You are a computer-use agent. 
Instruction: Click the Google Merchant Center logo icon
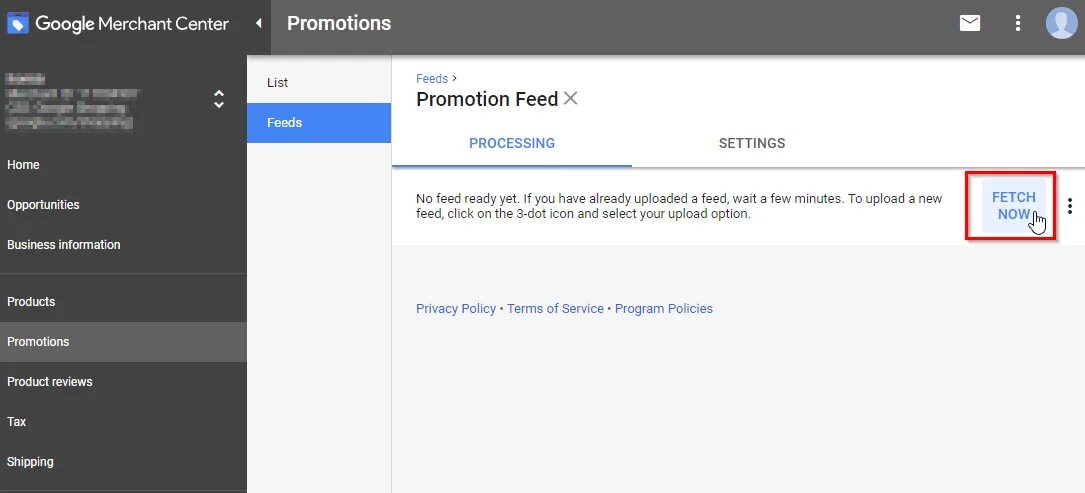pos(19,23)
